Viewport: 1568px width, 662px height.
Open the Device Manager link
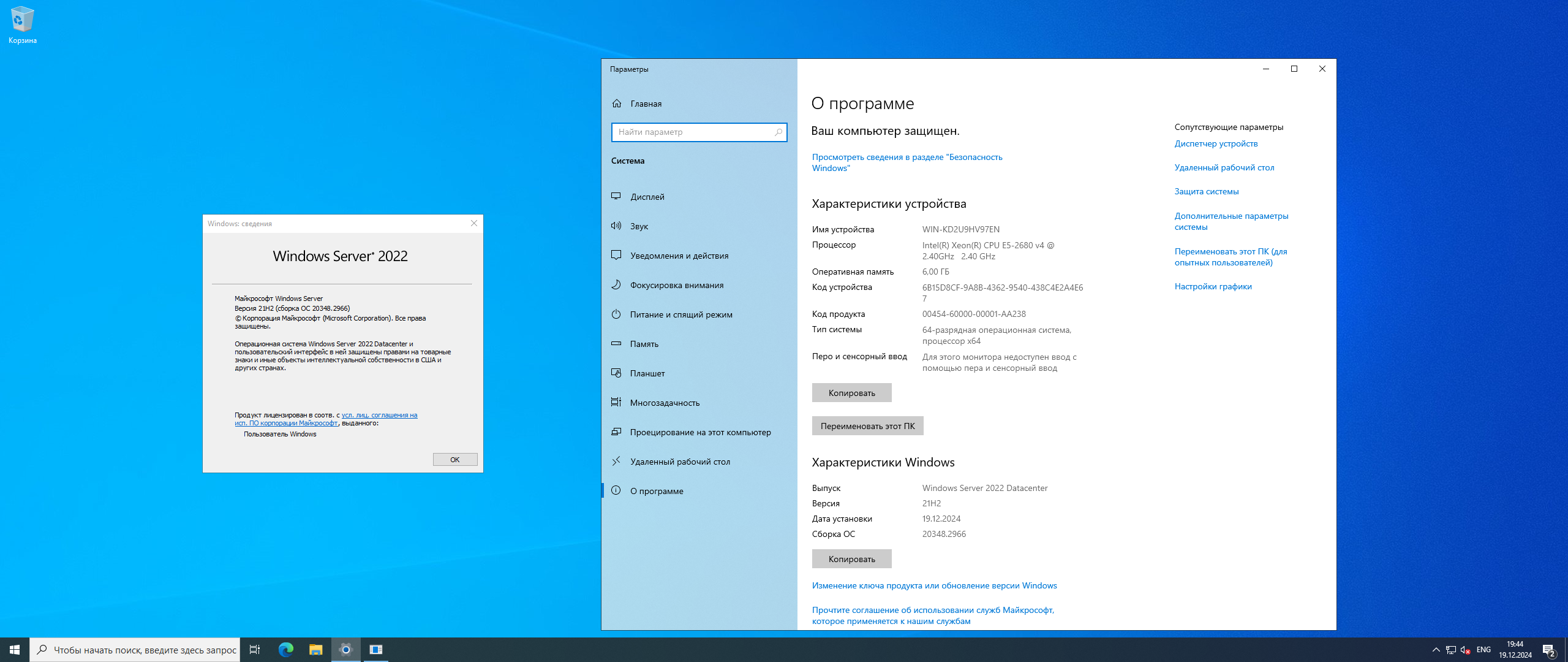[x=1216, y=143]
